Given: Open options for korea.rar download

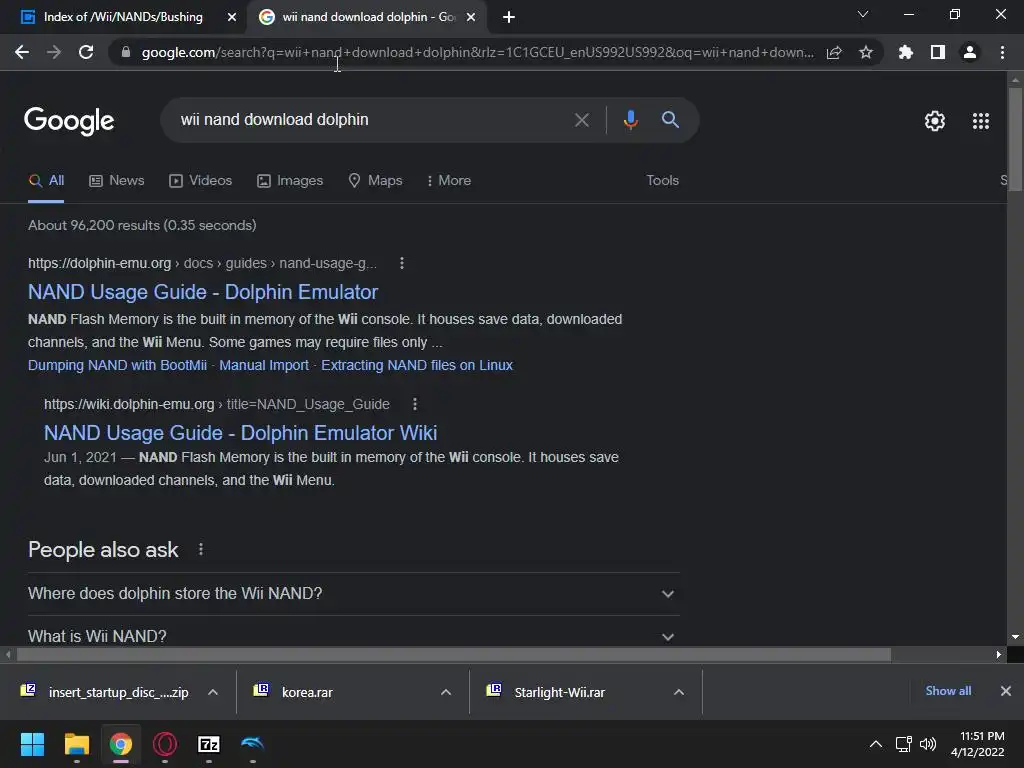Looking at the screenshot, I should coord(446,692).
